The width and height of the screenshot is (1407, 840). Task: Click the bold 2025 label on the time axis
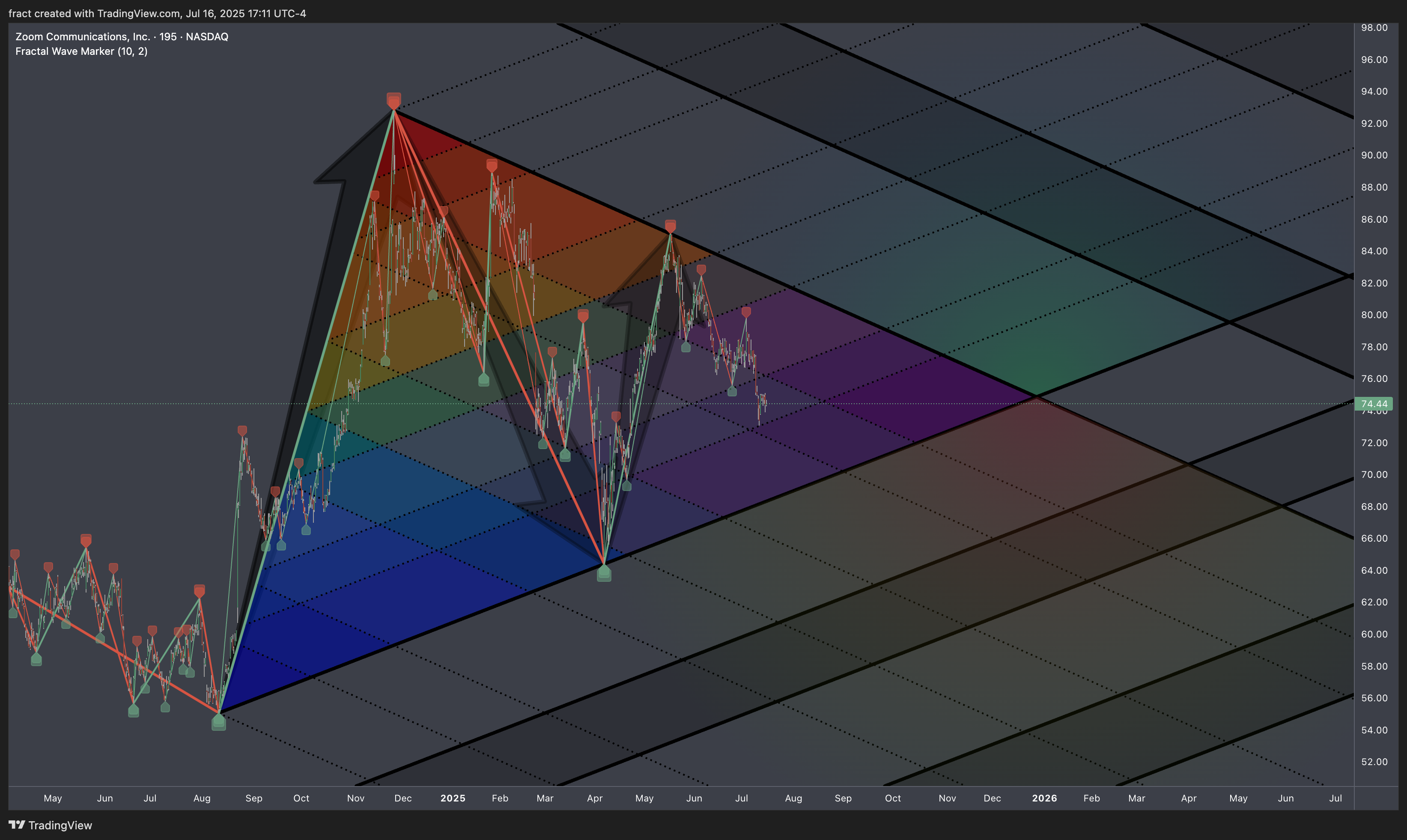tap(453, 798)
